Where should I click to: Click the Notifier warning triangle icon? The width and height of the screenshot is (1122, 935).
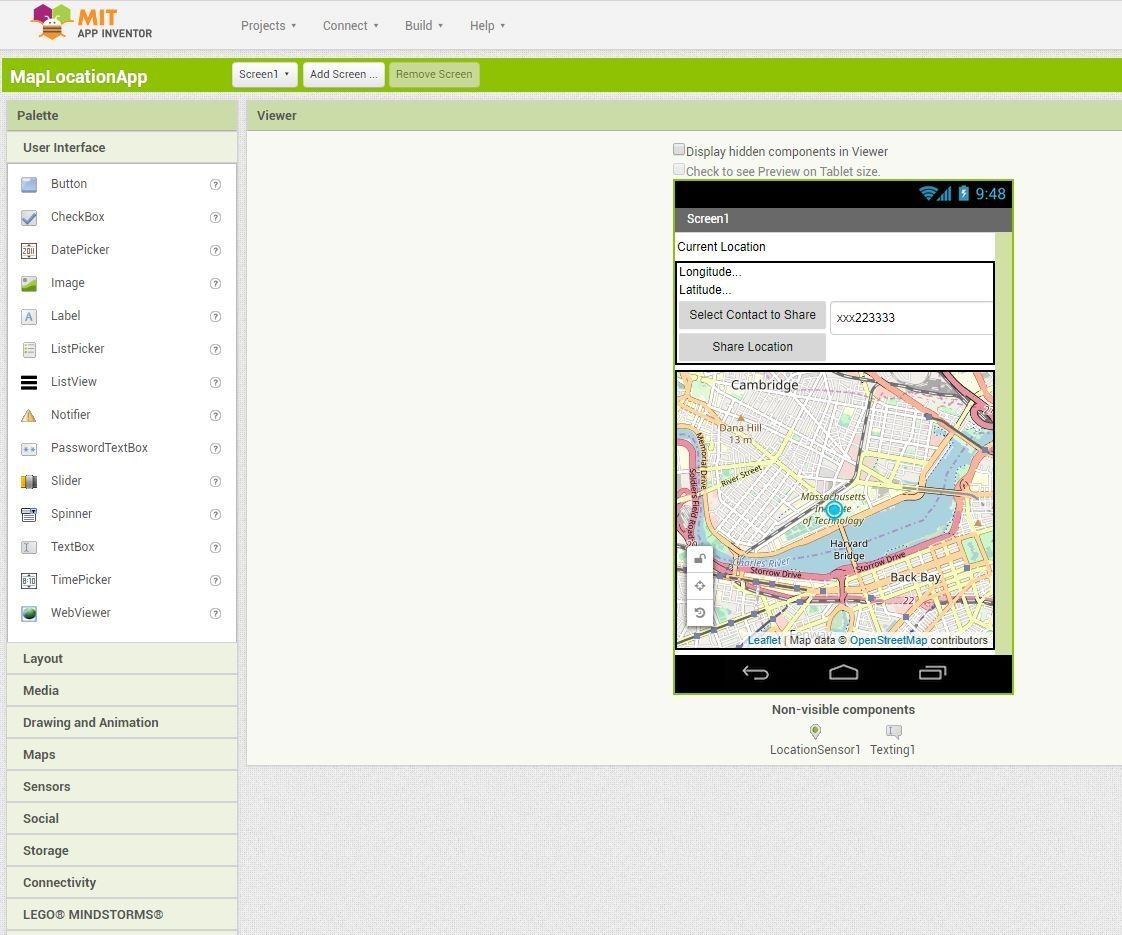click(29, 416)
